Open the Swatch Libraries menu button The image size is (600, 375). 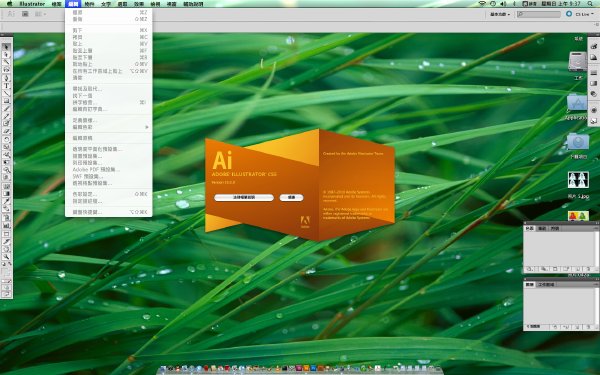530,269
